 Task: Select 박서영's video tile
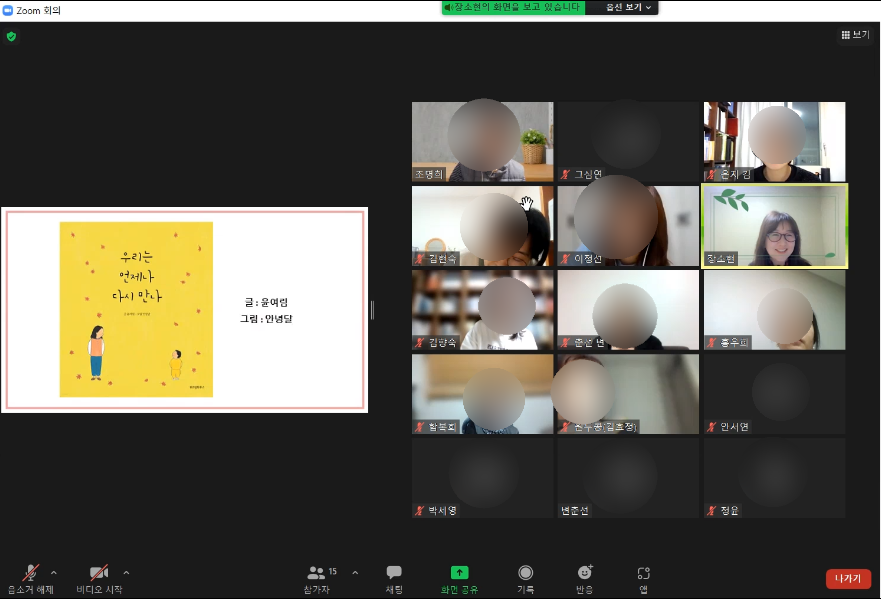(x=482, y=478)
